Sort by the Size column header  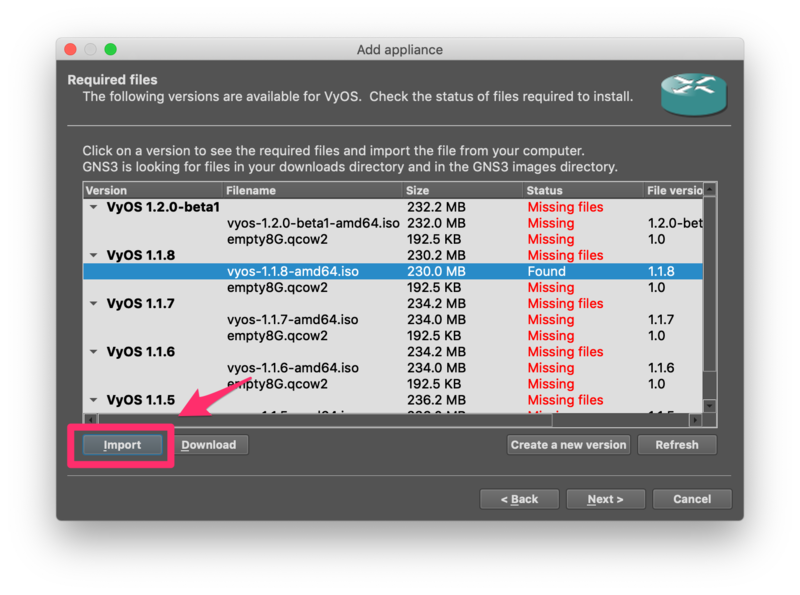point(462,190)
